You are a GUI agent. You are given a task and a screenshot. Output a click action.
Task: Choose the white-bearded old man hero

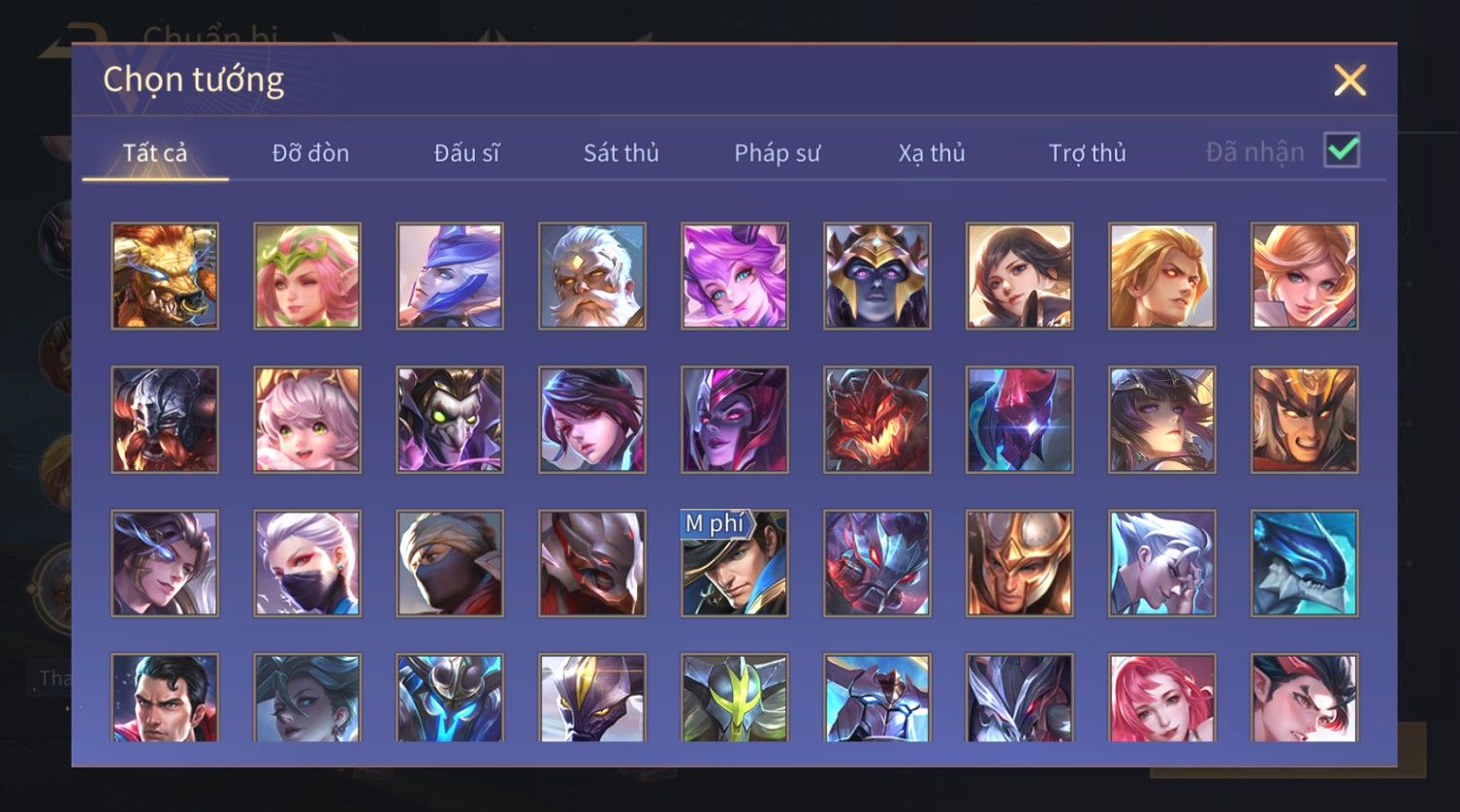(592, 276)
